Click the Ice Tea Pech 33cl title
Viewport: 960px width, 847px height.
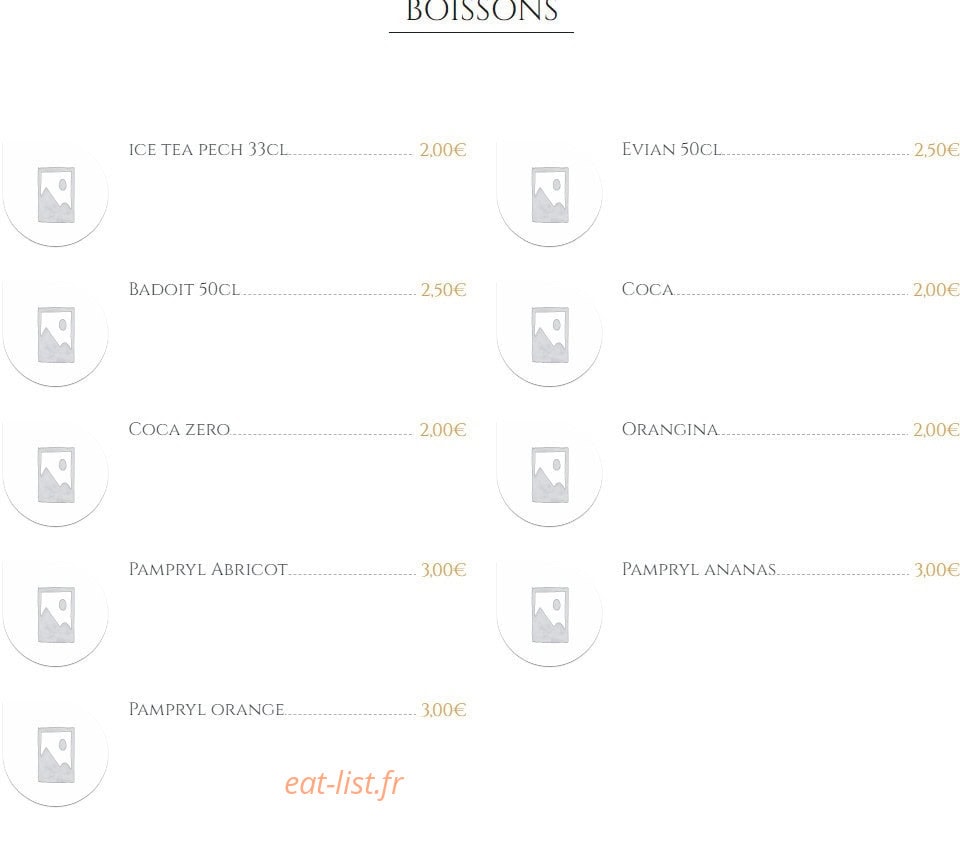[208, 149]
